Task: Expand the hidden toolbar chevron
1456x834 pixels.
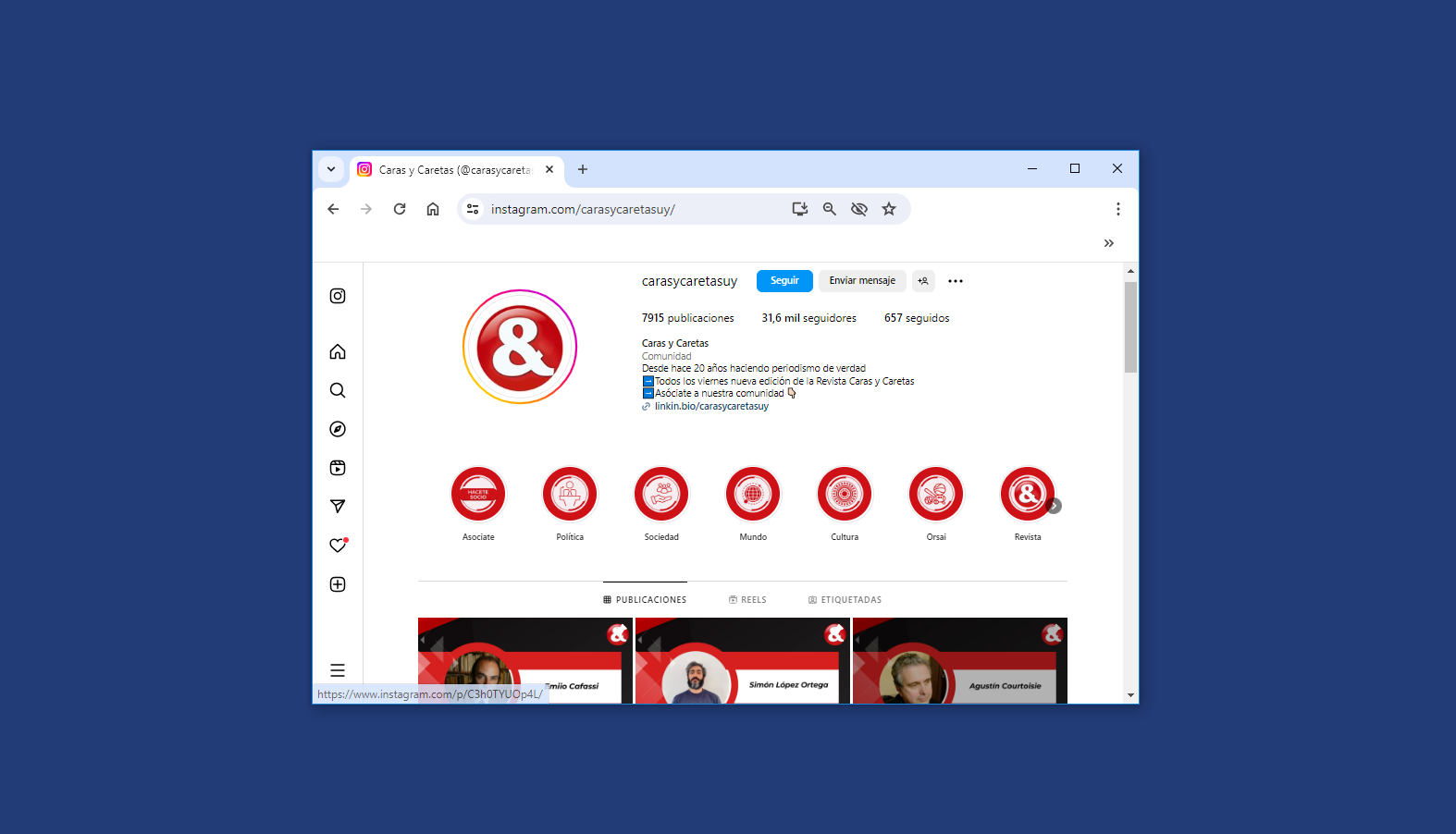Action: [x=1108, y=243]
